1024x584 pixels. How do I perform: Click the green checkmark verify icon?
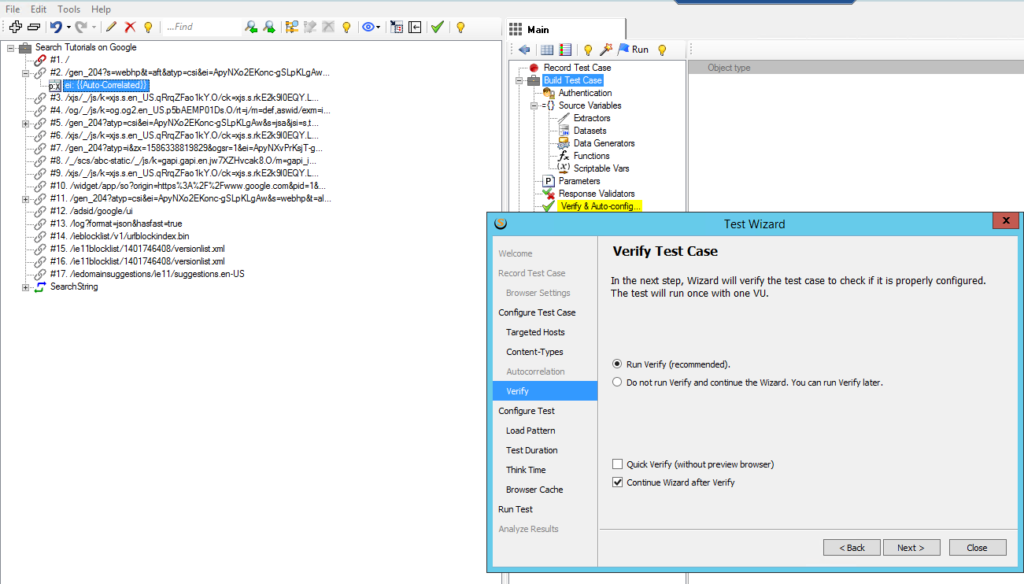[437, 27]
